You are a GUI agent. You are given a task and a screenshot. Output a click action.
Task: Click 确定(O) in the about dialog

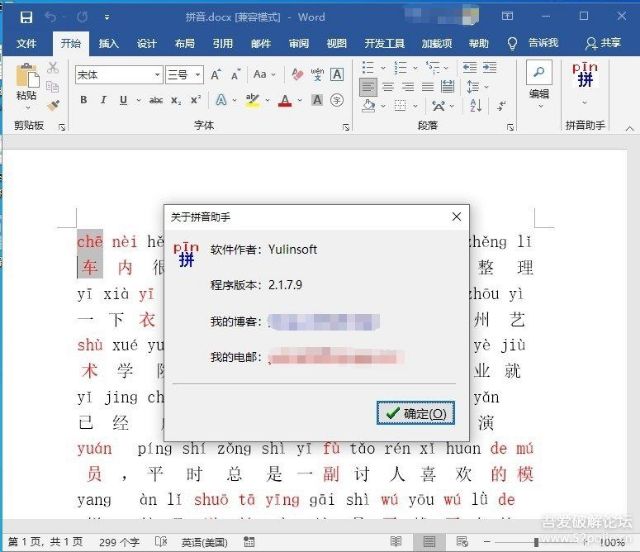pyautogui.click(x=416, y=413)
